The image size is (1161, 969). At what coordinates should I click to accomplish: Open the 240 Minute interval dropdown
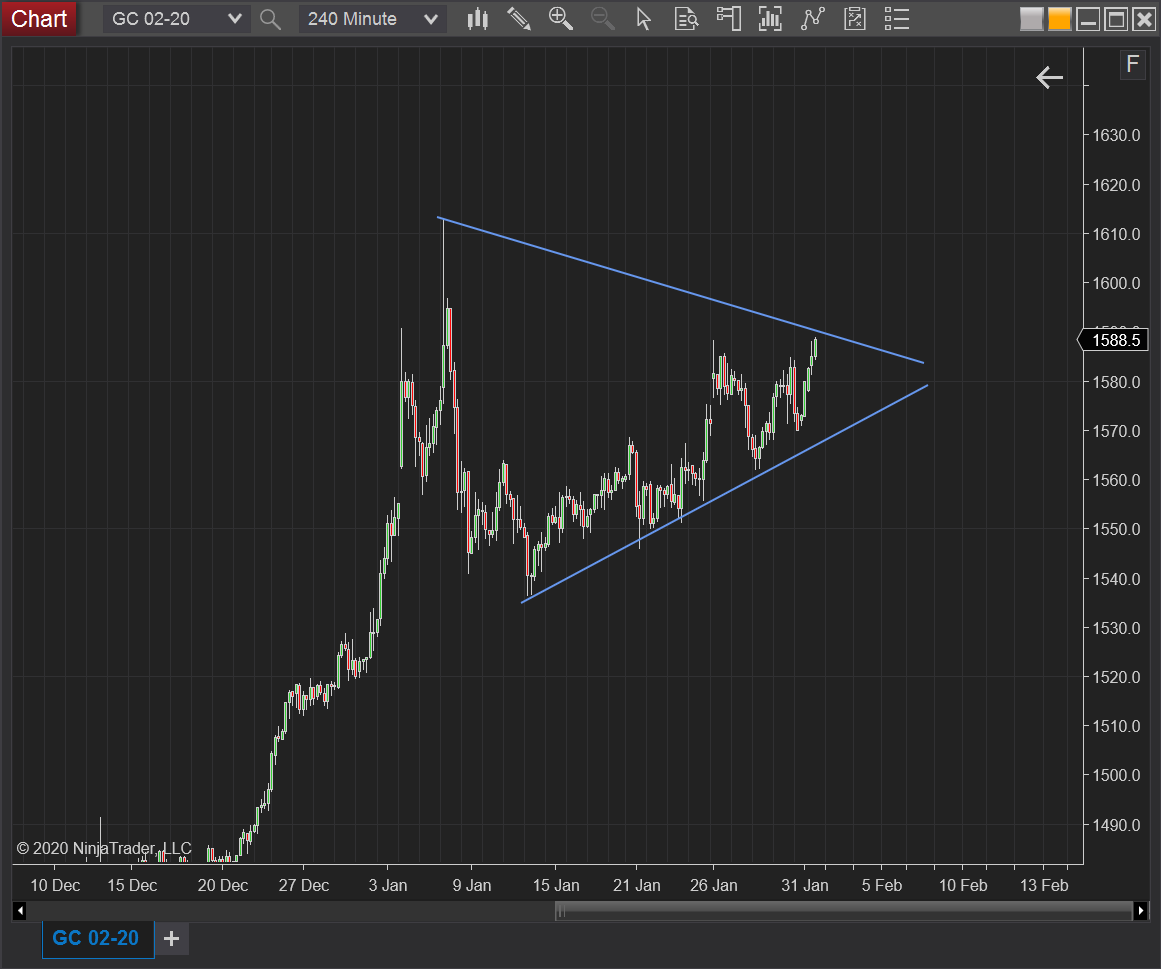[372, 19]
